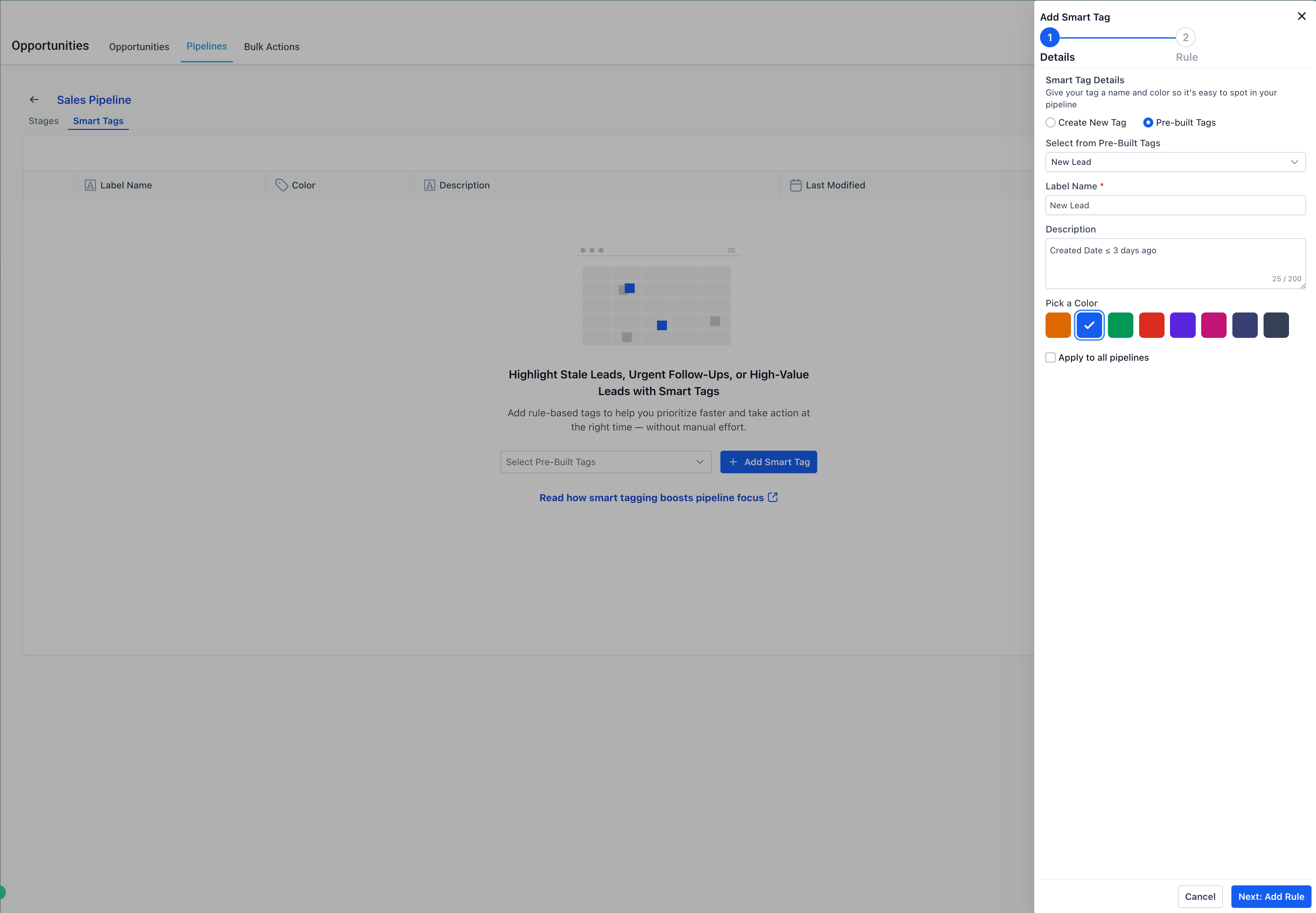Click the back arrow beside Sales Pipeline
Screen dimensions: 1316x913
34,100
